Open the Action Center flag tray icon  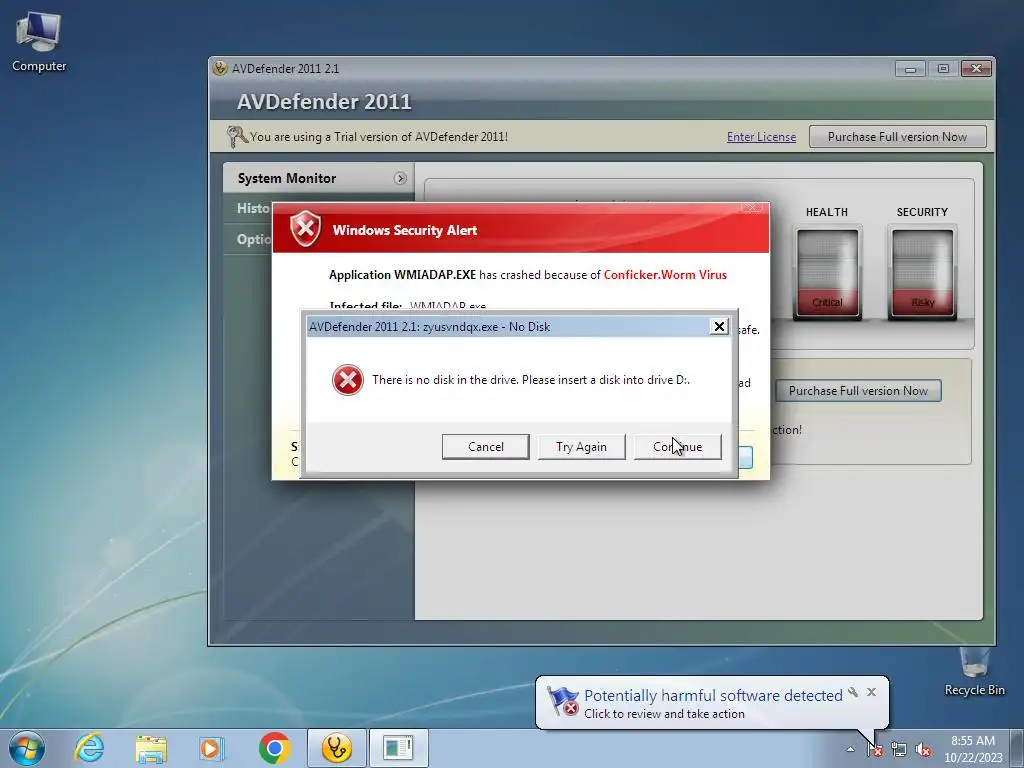click(874, 750)
